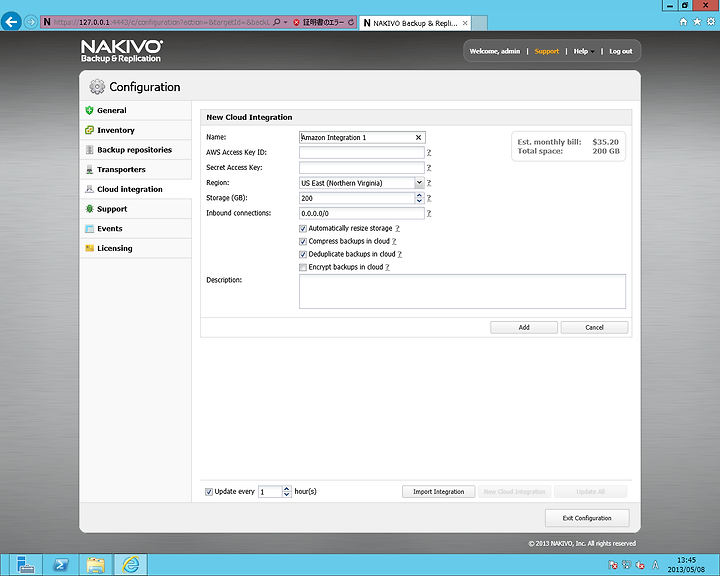720x576 pixels.
Task: Click the General shield icon
Action: 90,110
